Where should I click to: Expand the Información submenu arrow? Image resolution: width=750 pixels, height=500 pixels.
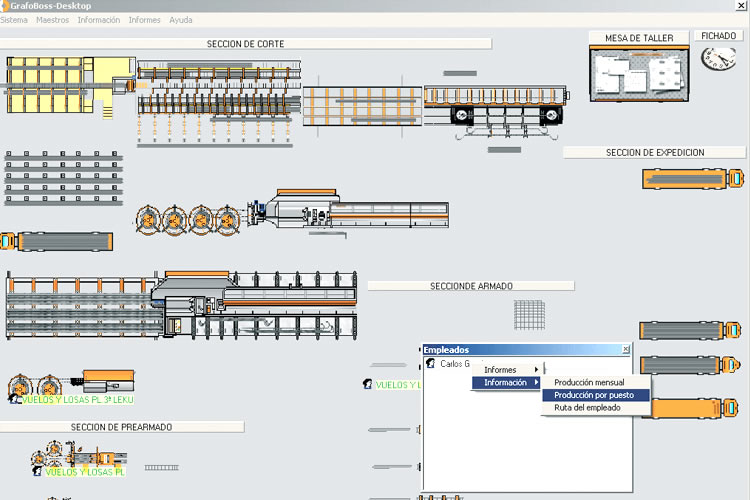(x=536, y=382)
